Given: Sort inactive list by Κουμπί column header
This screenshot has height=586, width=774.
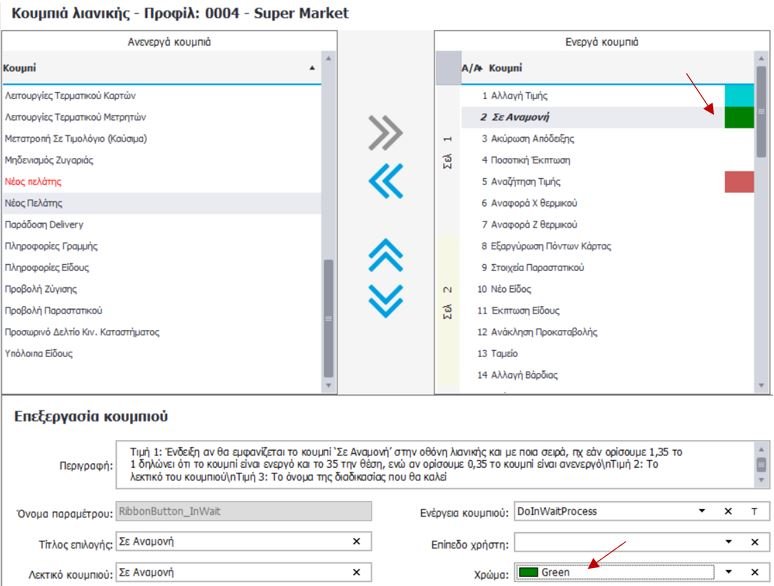Looking at the screenshot, I should click(x=160, y=67).
